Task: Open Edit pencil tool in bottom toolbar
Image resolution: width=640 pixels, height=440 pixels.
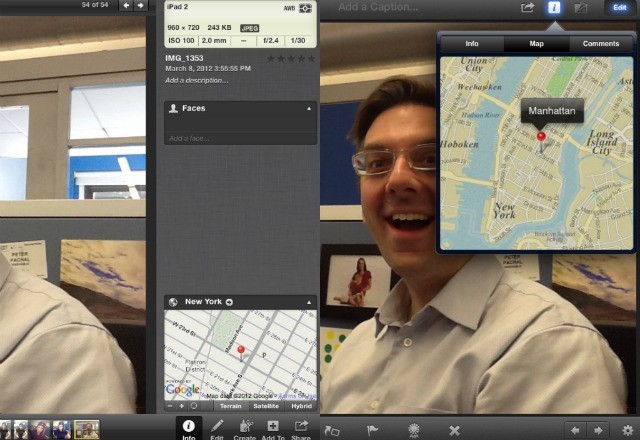Action: (x=217, y=429)
